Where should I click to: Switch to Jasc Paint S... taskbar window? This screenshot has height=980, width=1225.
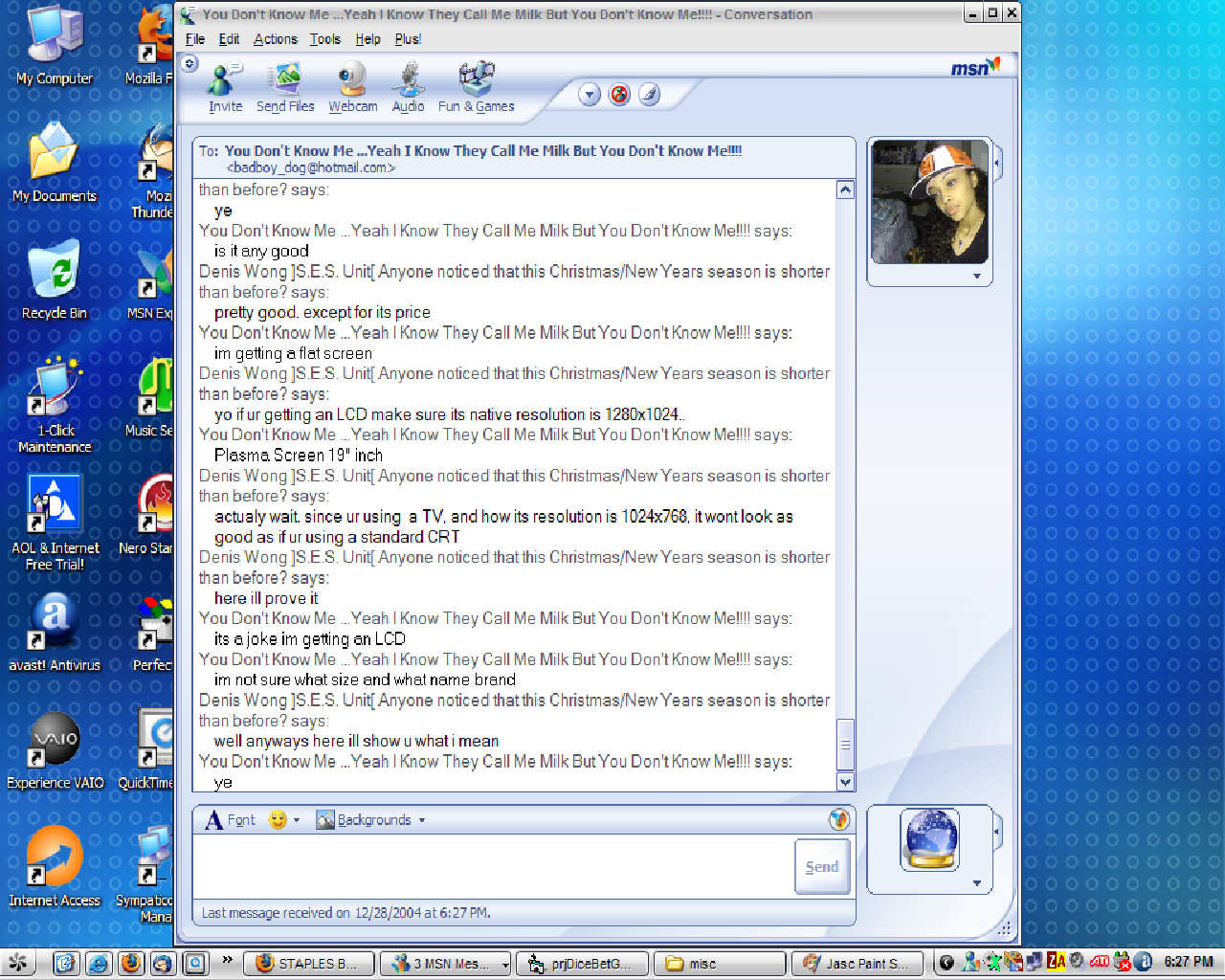[x=857, y=964]
